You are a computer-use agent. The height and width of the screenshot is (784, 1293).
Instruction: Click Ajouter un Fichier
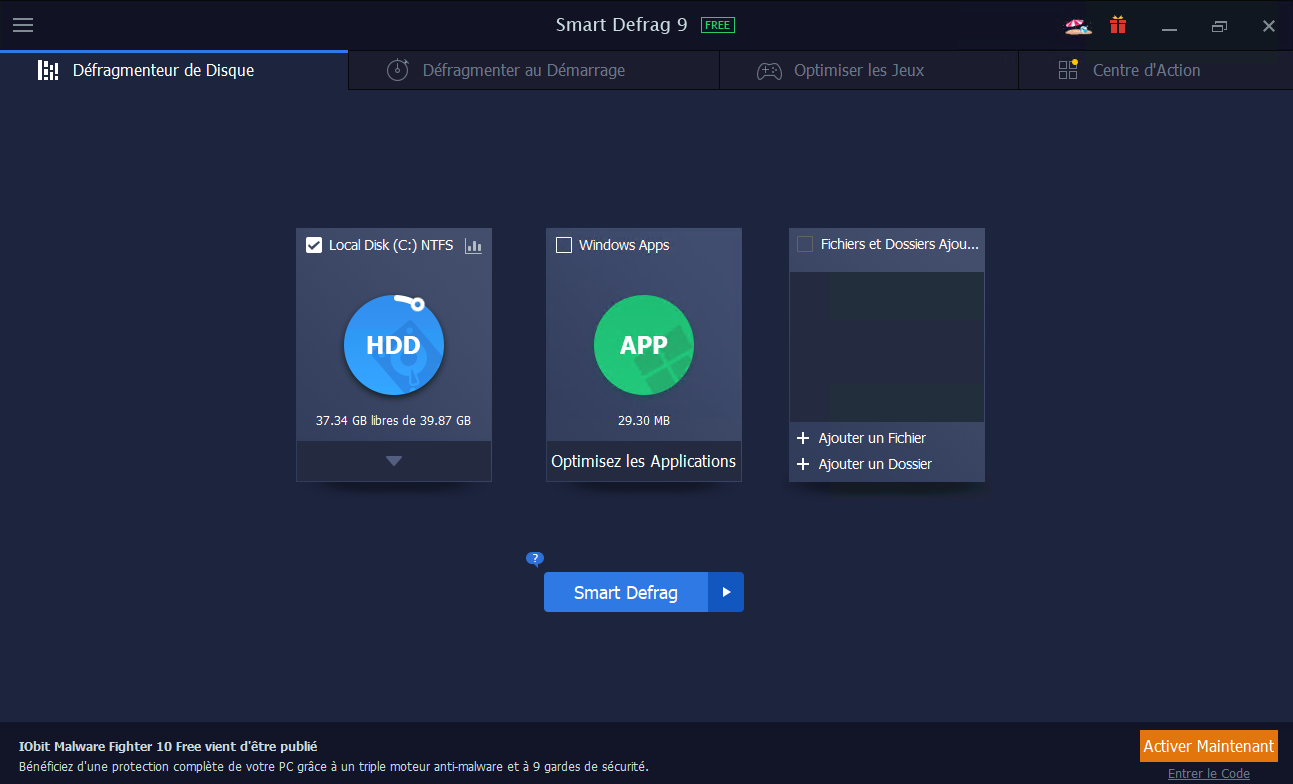click(872, 438)
